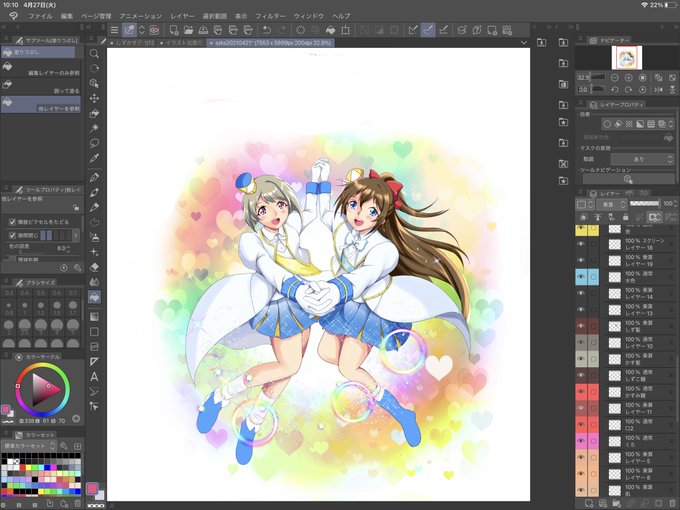The image size is (680, 510).
Task: Open the ウィンドウ menu
Action: coord(309,16)
